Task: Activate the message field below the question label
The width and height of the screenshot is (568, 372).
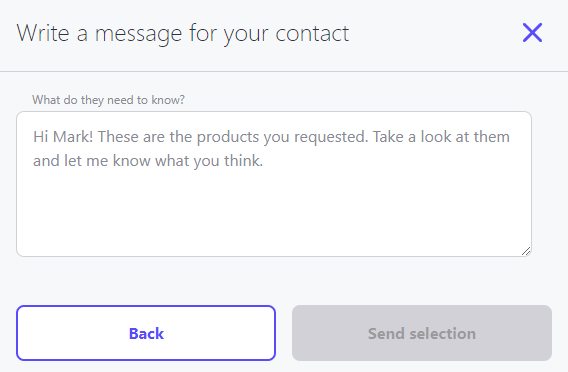Action: pyautogui.click(x=274, y=184)
